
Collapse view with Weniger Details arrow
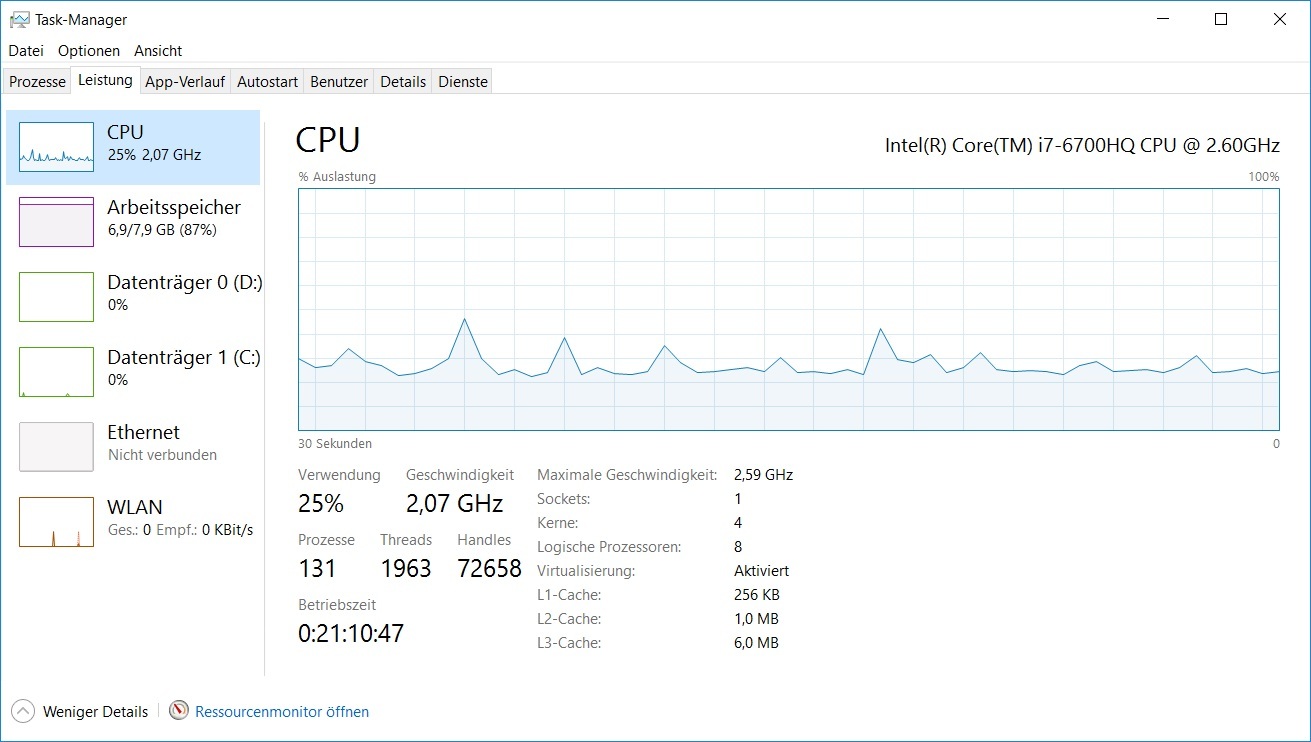[x=22, y=711]
